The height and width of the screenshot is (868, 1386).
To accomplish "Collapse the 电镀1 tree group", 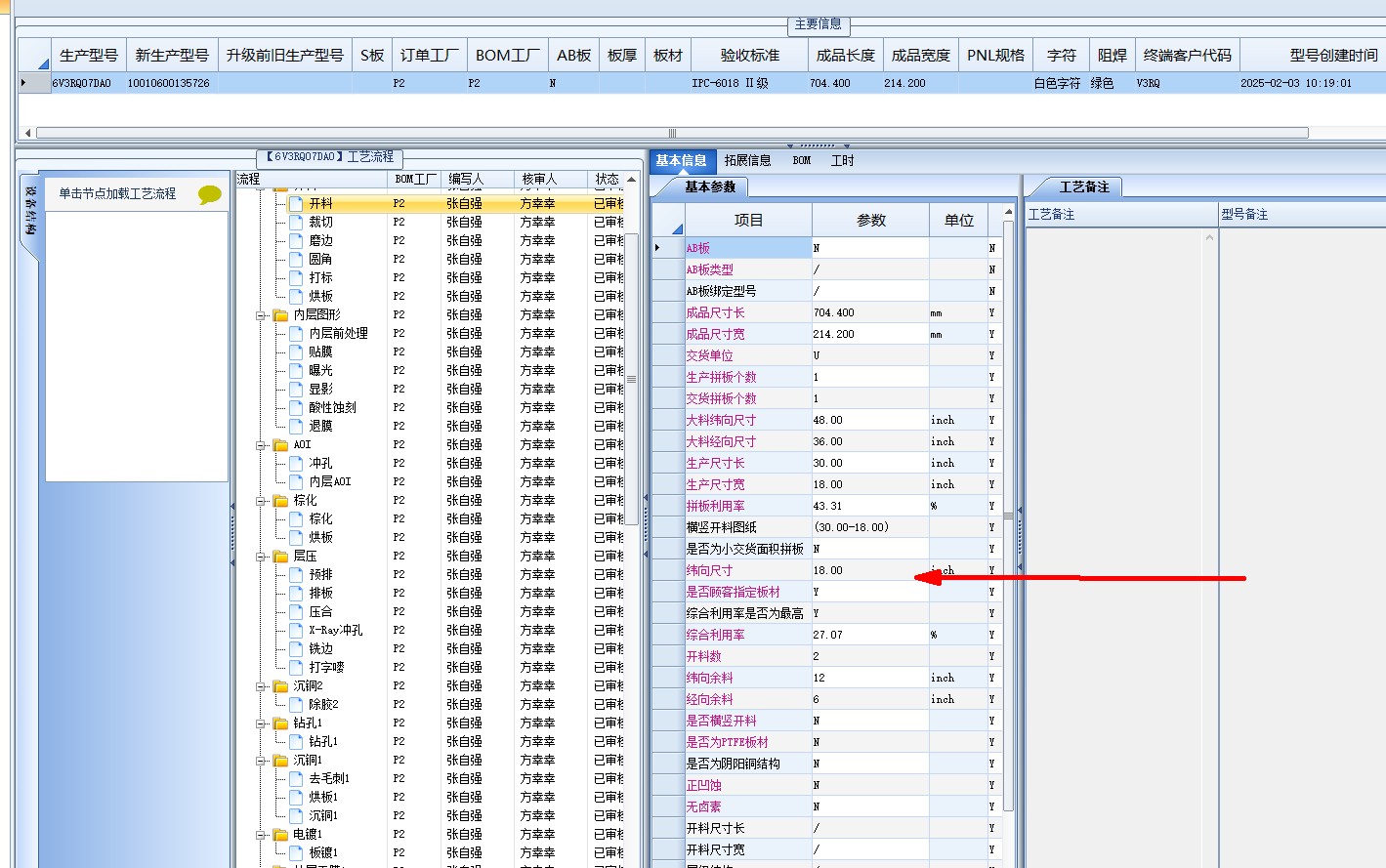I will click(x=262, y=835).
